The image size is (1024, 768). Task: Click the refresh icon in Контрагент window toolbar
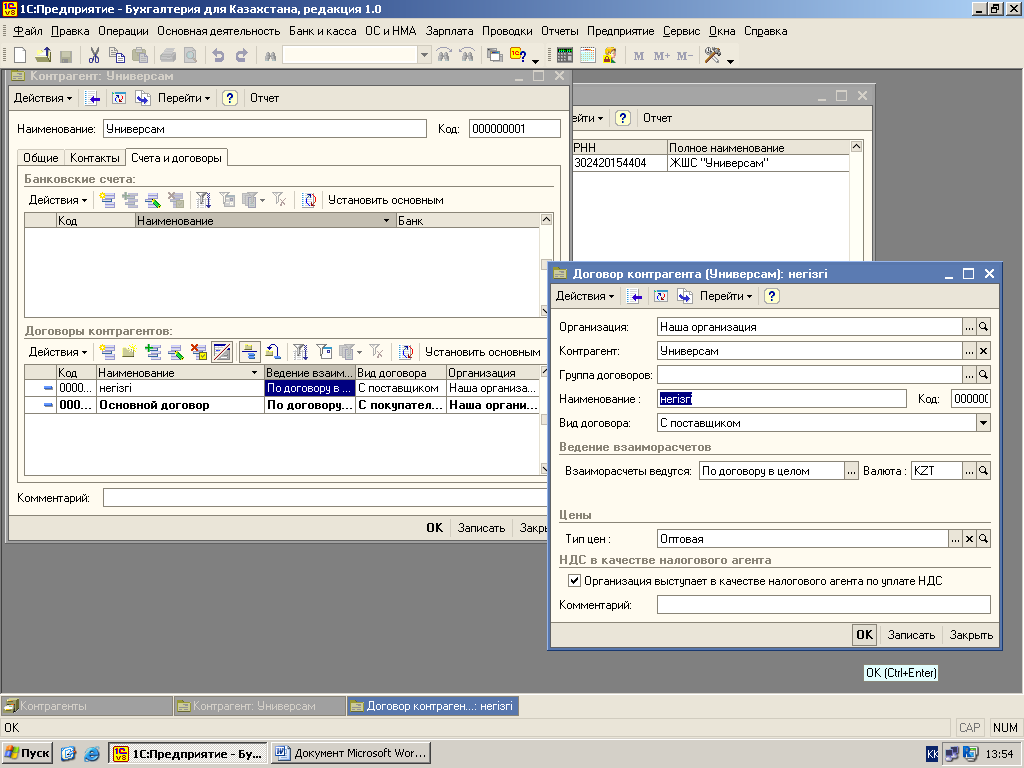(x=119, y=98)
